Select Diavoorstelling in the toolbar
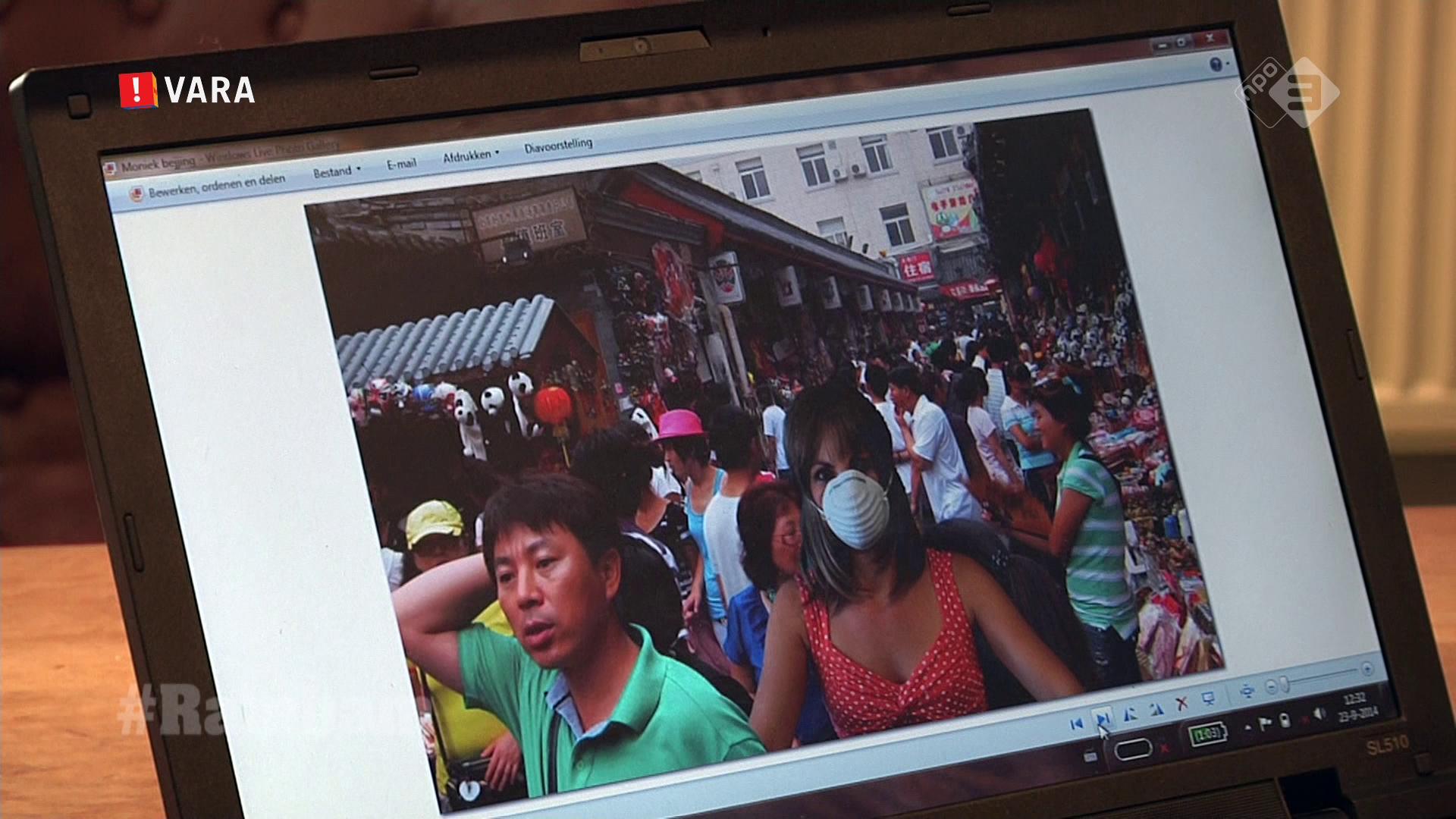The height and width of the screenshot is (819, 1456). pyautogui.click(x=558, y=144)
